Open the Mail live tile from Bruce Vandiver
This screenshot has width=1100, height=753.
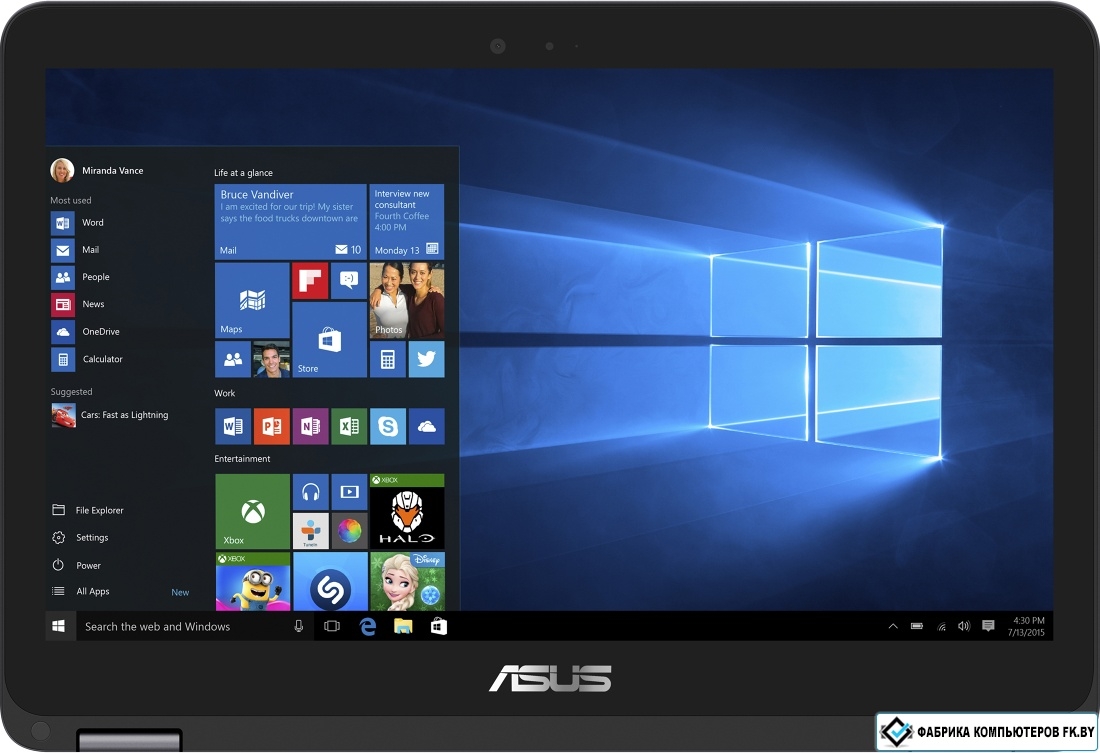point(290,222)
